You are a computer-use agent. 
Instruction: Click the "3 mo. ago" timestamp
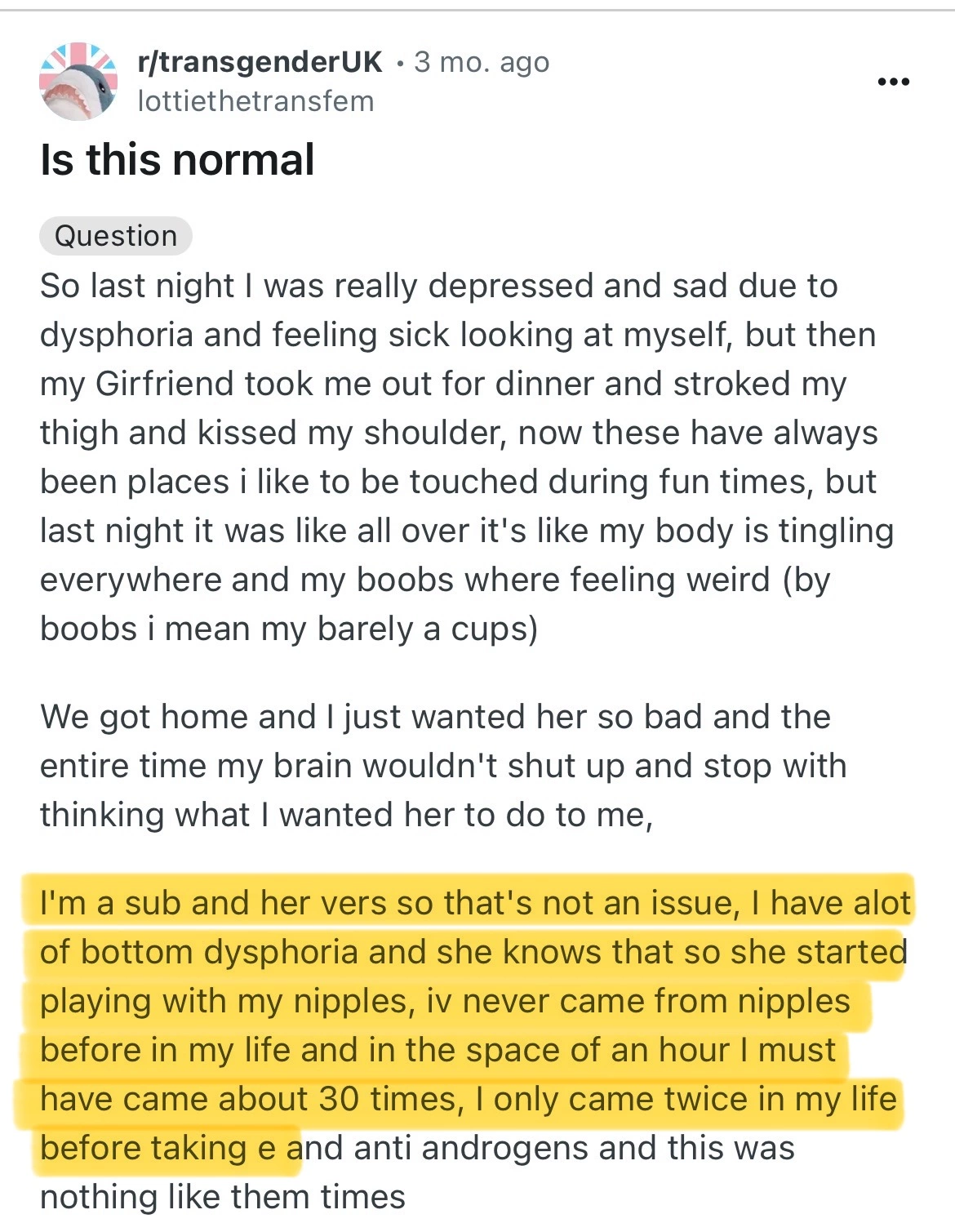click(482, 61)
